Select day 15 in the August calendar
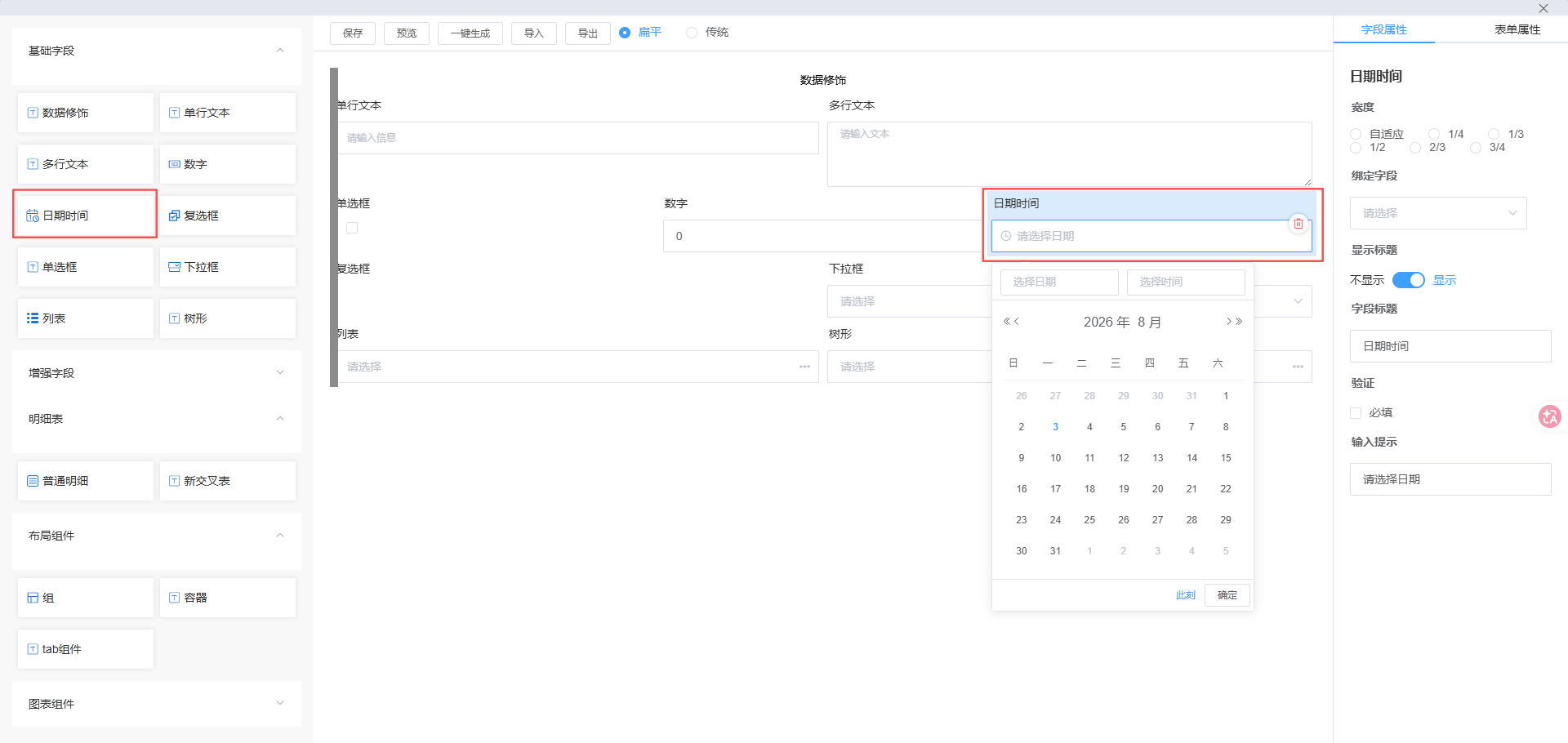This screenshot has width=1568, height=743. click(1226, 458)
